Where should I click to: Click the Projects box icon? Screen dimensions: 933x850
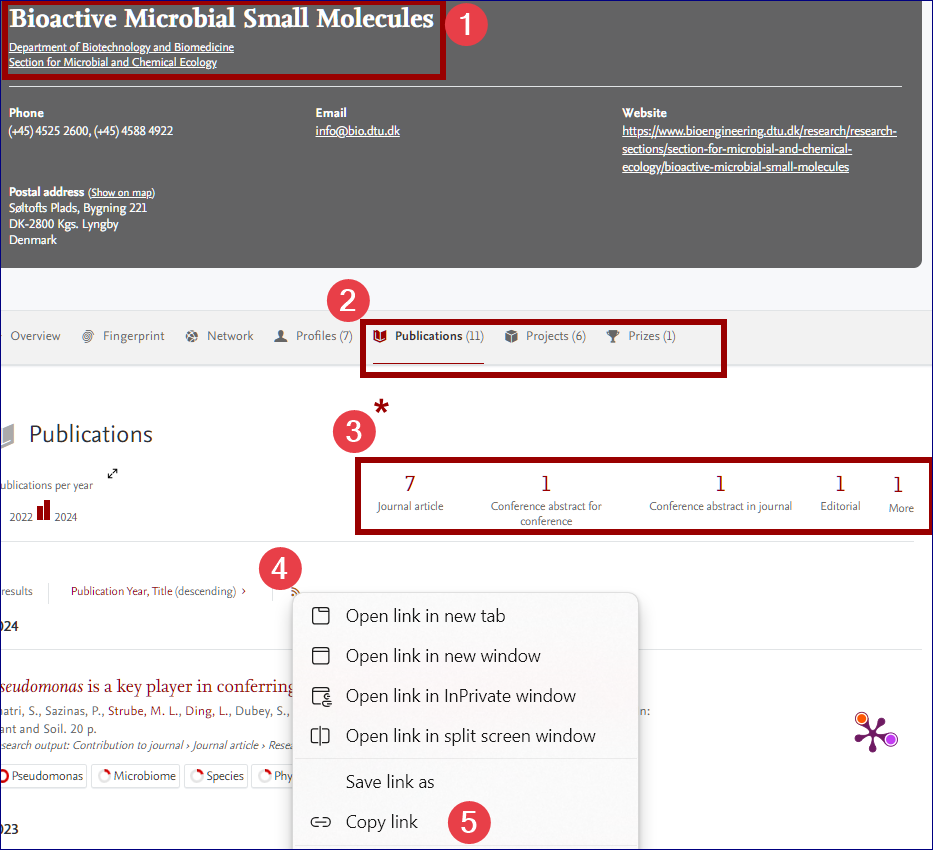pos(511,336)
